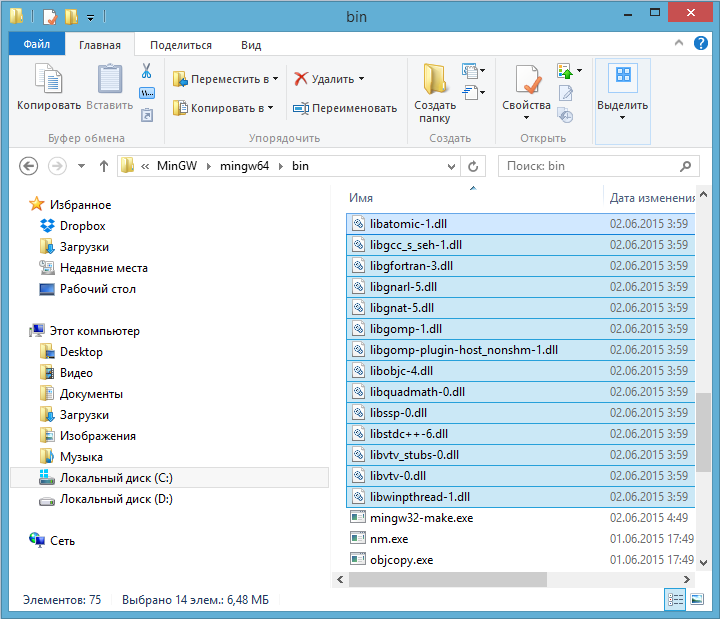Switch to the Поделиться ribbon tab

tap(181, 45)
